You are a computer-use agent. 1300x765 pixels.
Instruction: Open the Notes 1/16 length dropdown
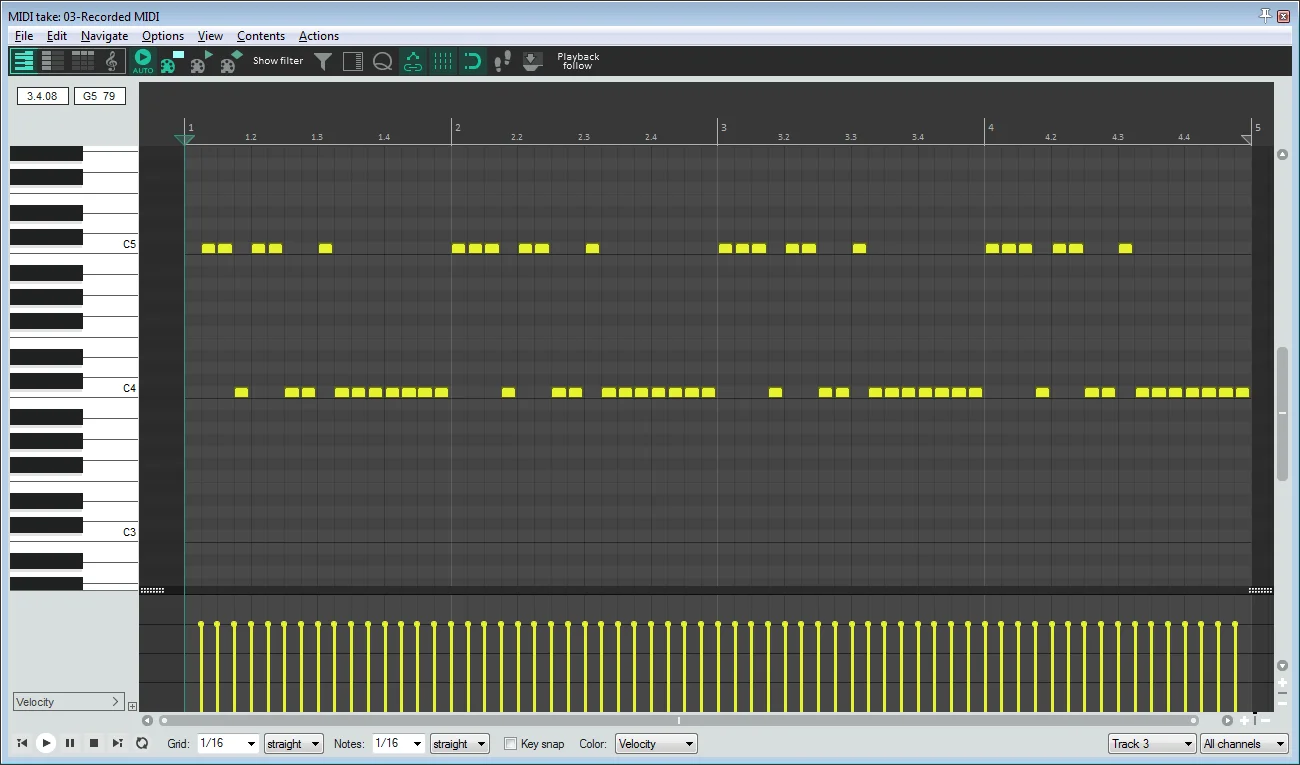coord(398,744)
